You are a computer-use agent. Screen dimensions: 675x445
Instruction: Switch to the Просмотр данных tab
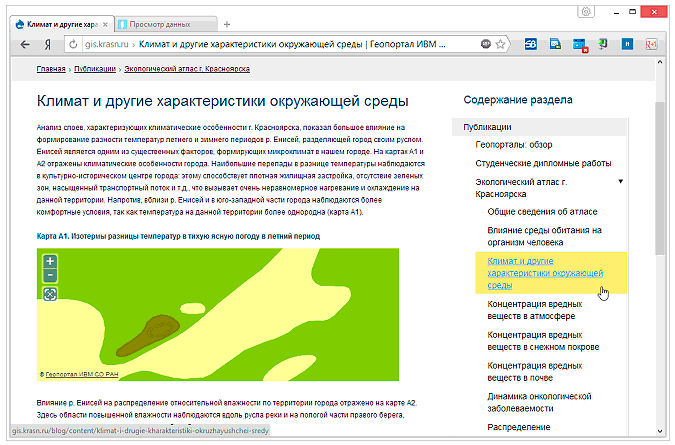pos(160,22)
